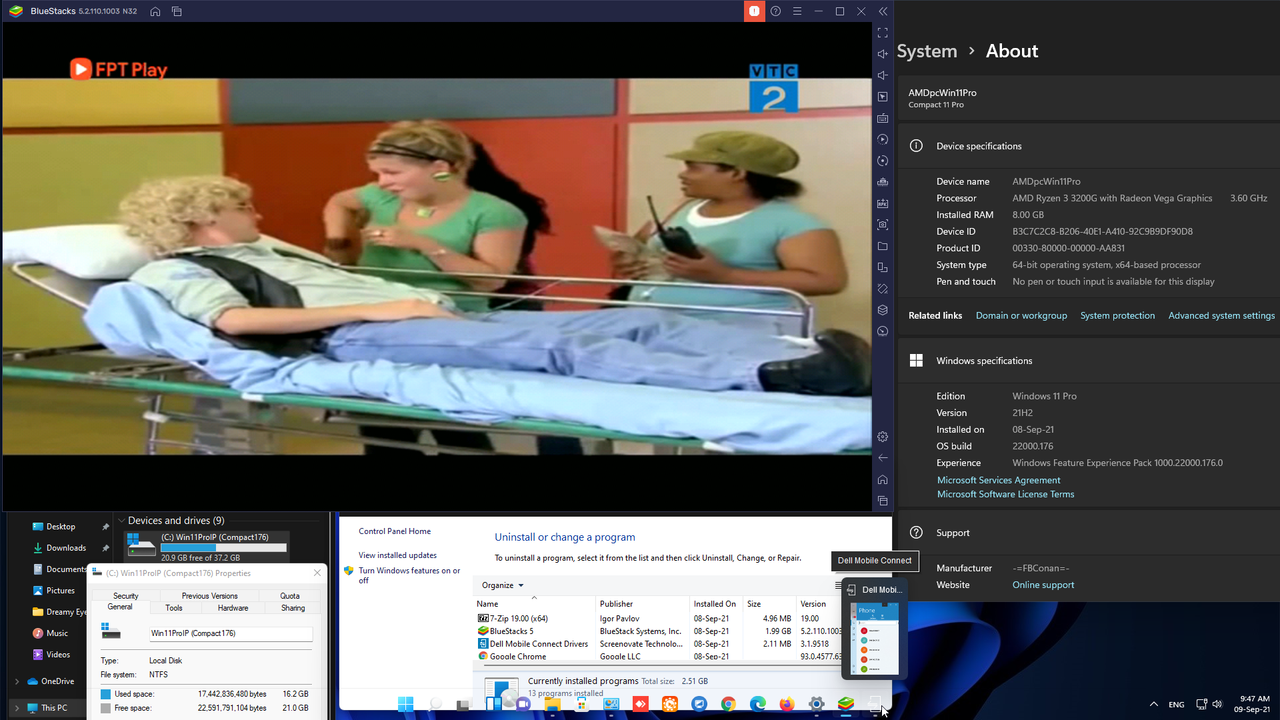1280x720 pixels.
Task: Click the BlueStacks lock cursor icon
Action: pyautogui.click(x=882, y=97)
